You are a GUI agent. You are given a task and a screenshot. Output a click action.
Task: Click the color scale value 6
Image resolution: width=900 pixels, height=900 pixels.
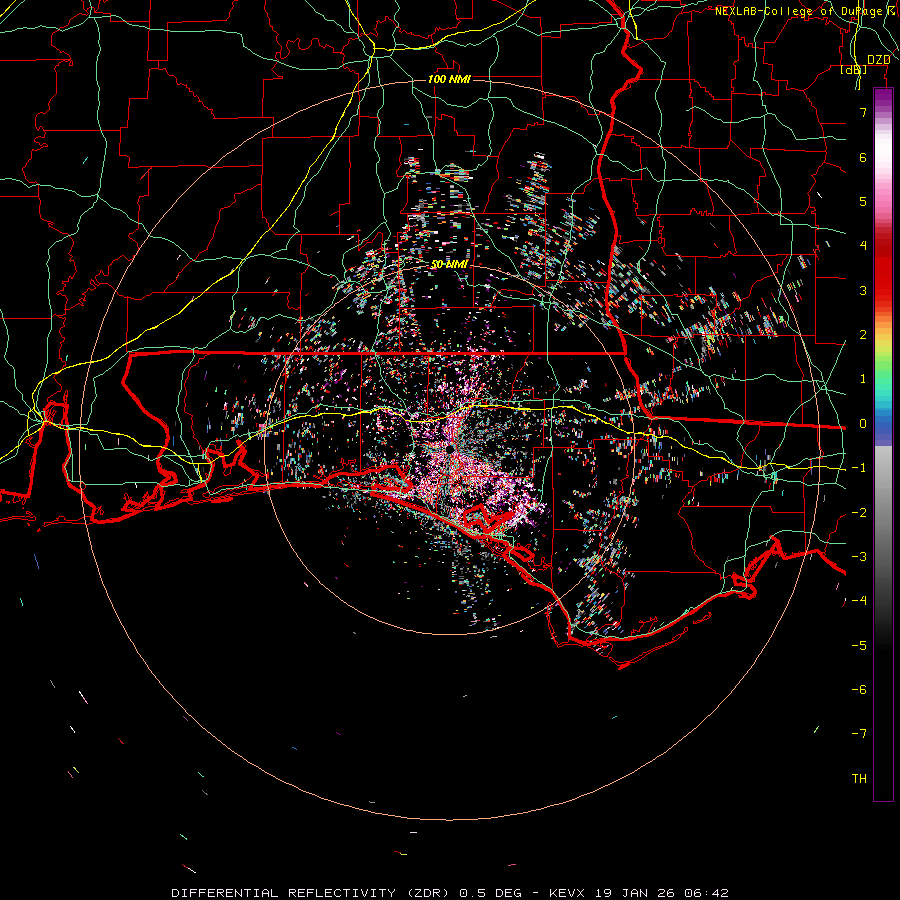coord(863,157)
